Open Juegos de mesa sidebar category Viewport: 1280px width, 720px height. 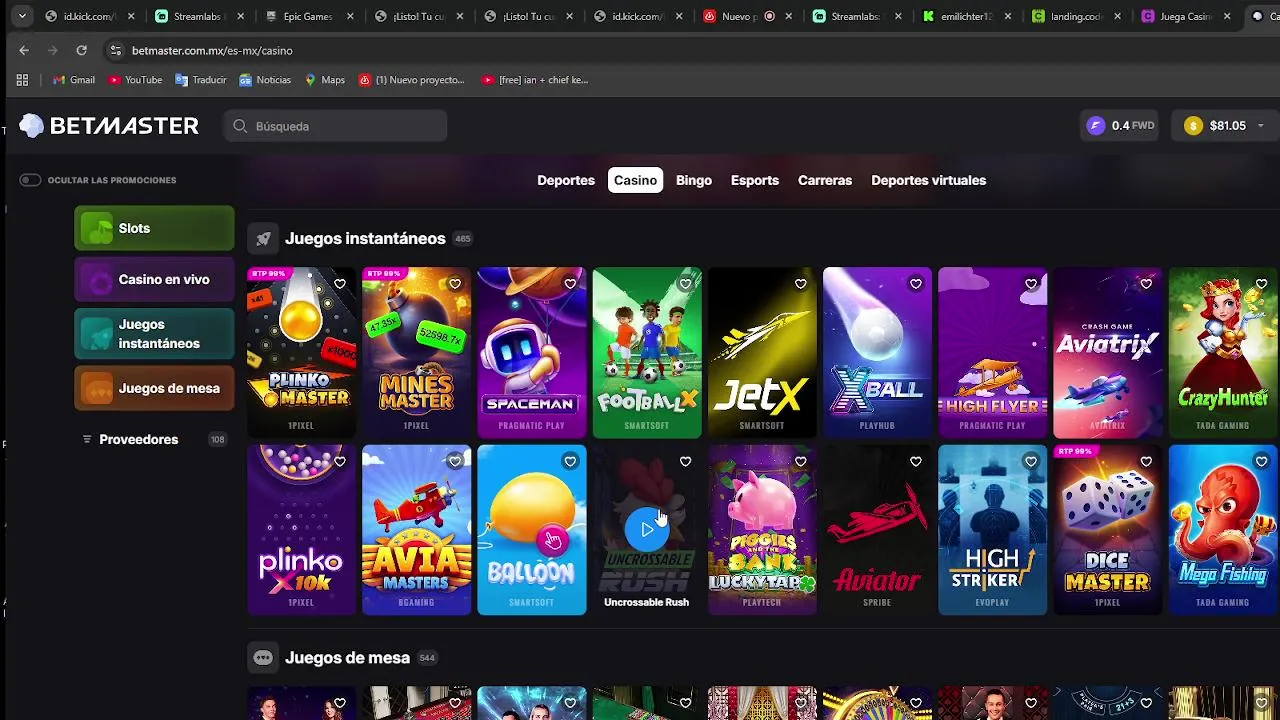pos(154,388)
